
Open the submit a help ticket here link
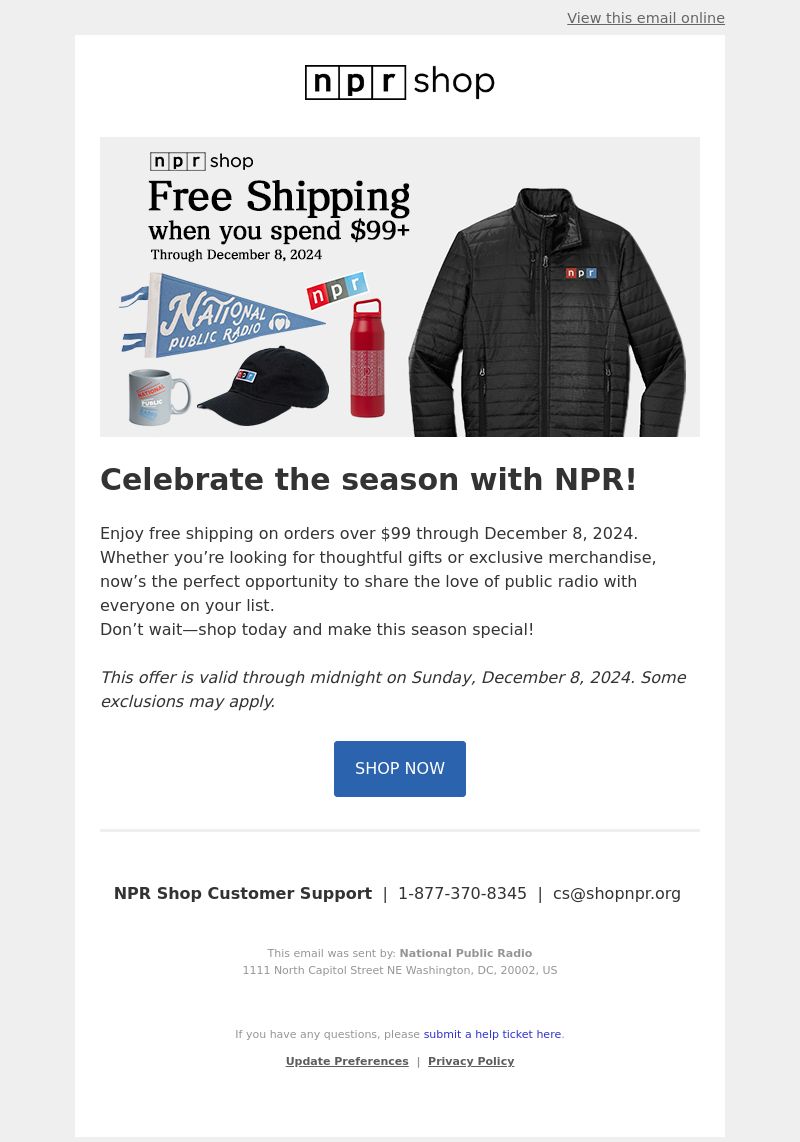coord(493,1034)
